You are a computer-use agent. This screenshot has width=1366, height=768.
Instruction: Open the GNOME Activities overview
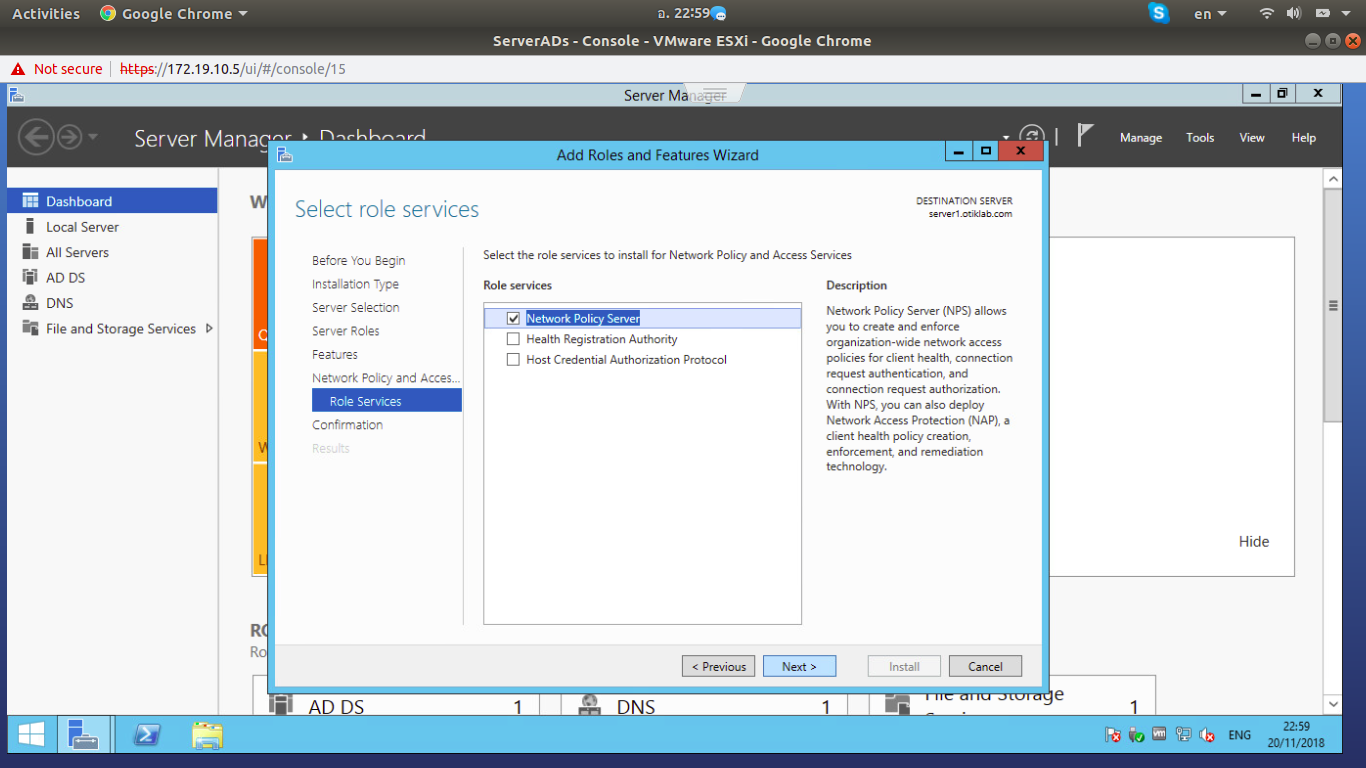tap(46, 14)
